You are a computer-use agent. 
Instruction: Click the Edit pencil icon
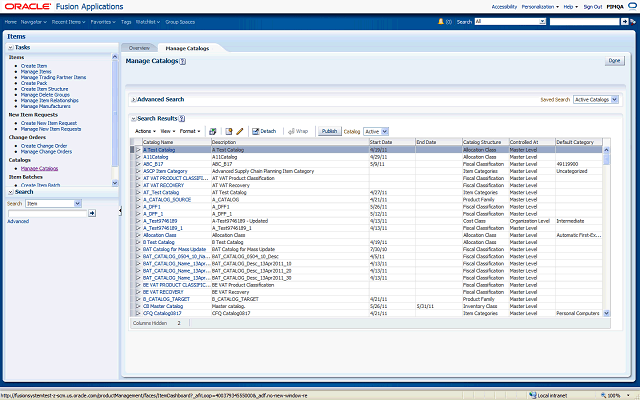[x=240, y=131]
